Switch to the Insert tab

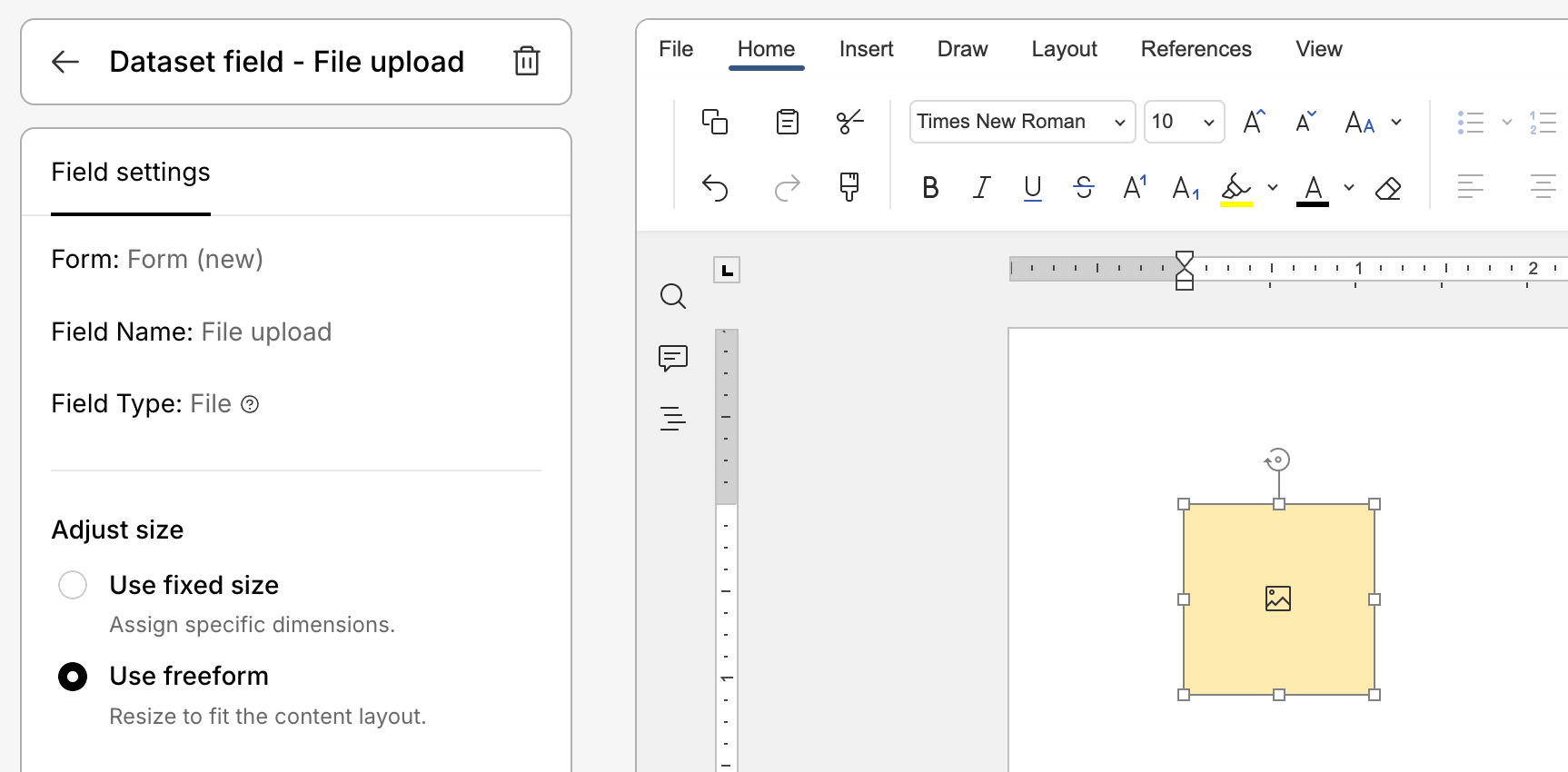(x=866, y=49)
